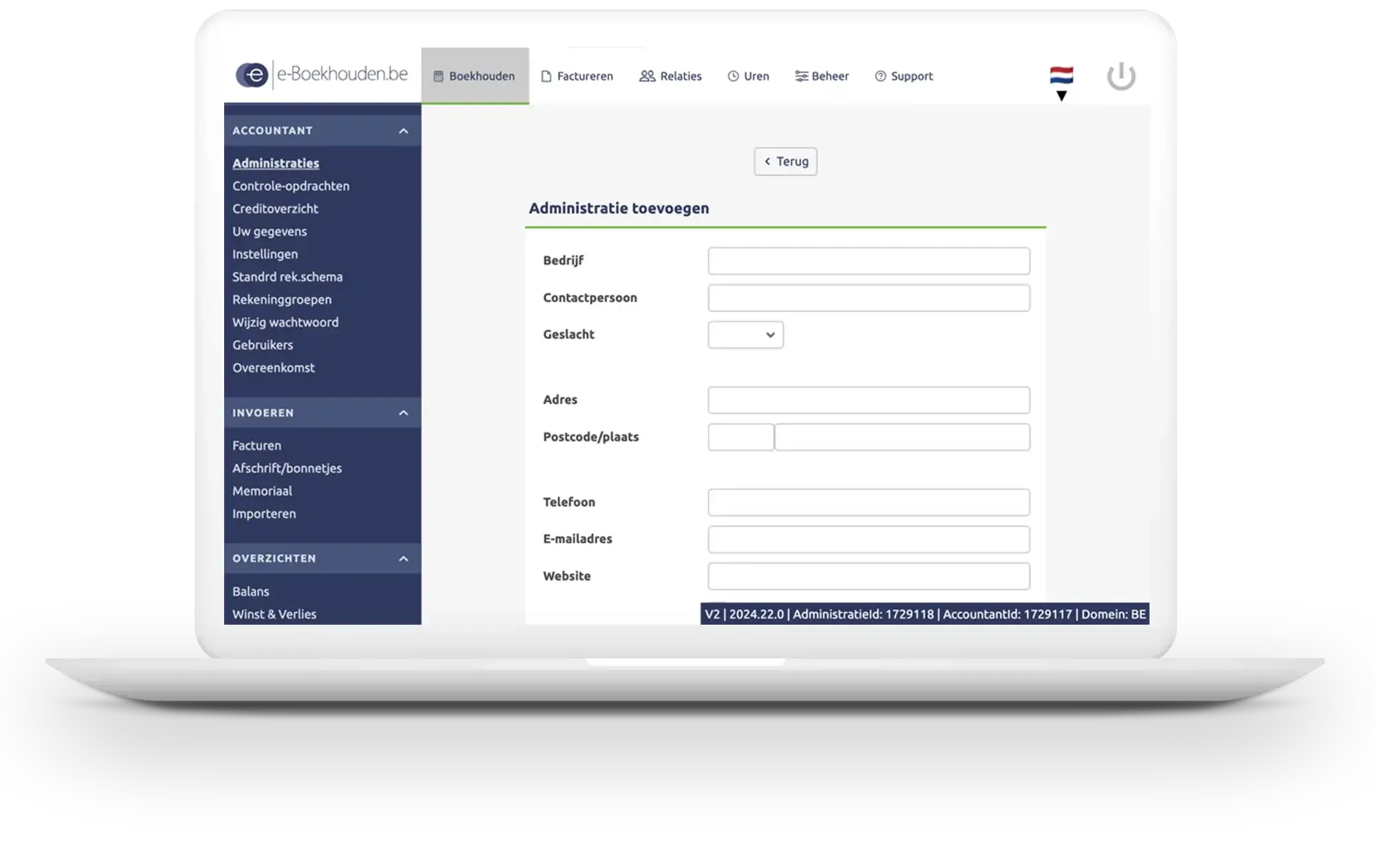Open Controle-opdrachten in sidebar
This screenshot has height=868, width=1375.
[x=291, y=186]
